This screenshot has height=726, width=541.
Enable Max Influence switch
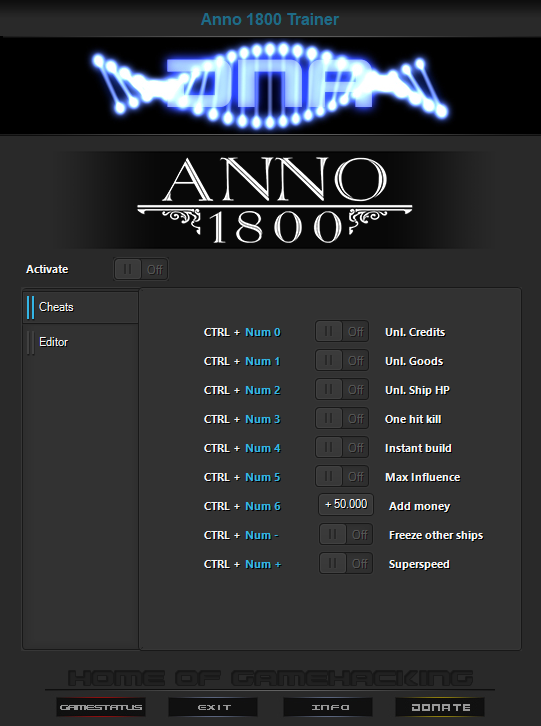[x=342, y=476]
